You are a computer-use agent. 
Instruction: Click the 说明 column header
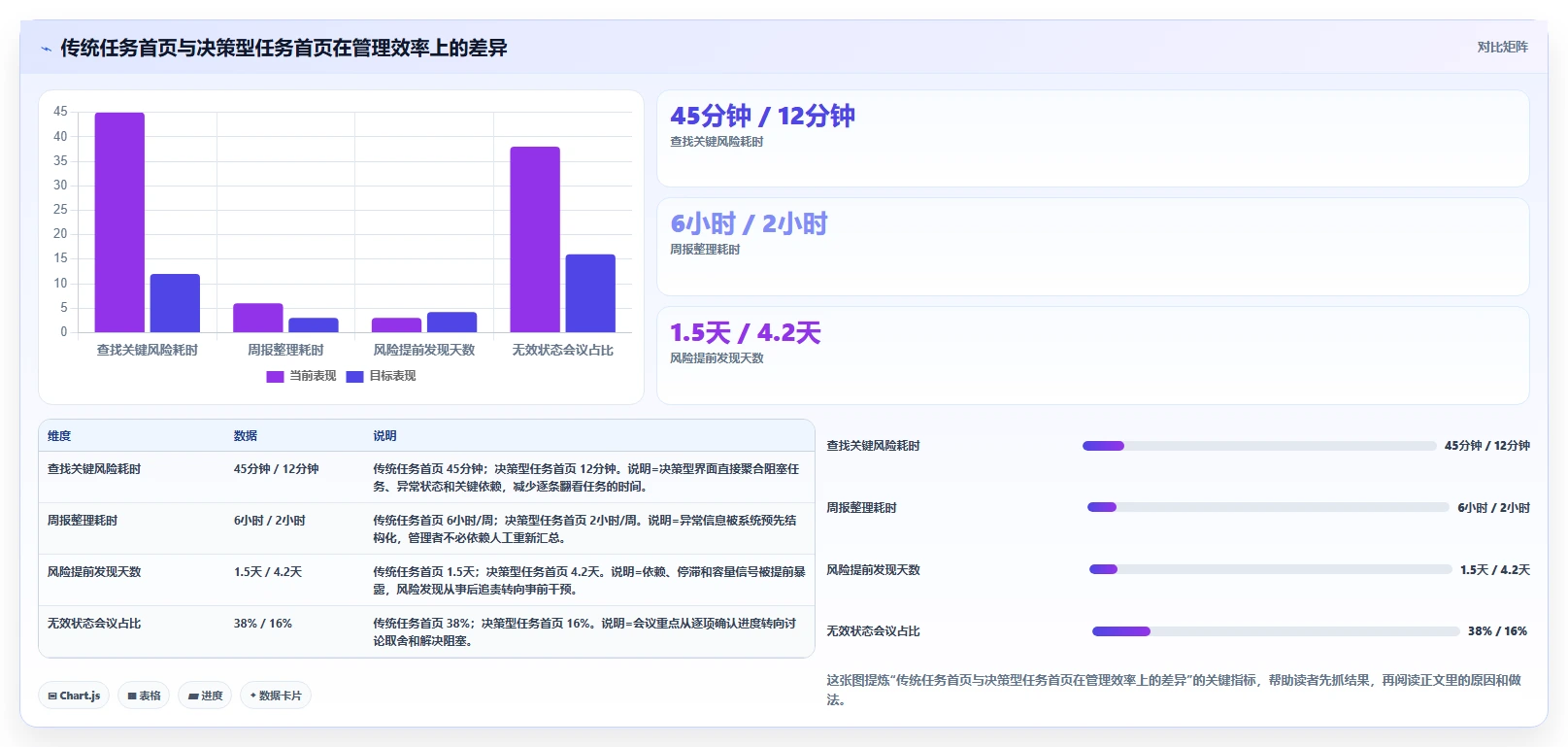[384, 436]
